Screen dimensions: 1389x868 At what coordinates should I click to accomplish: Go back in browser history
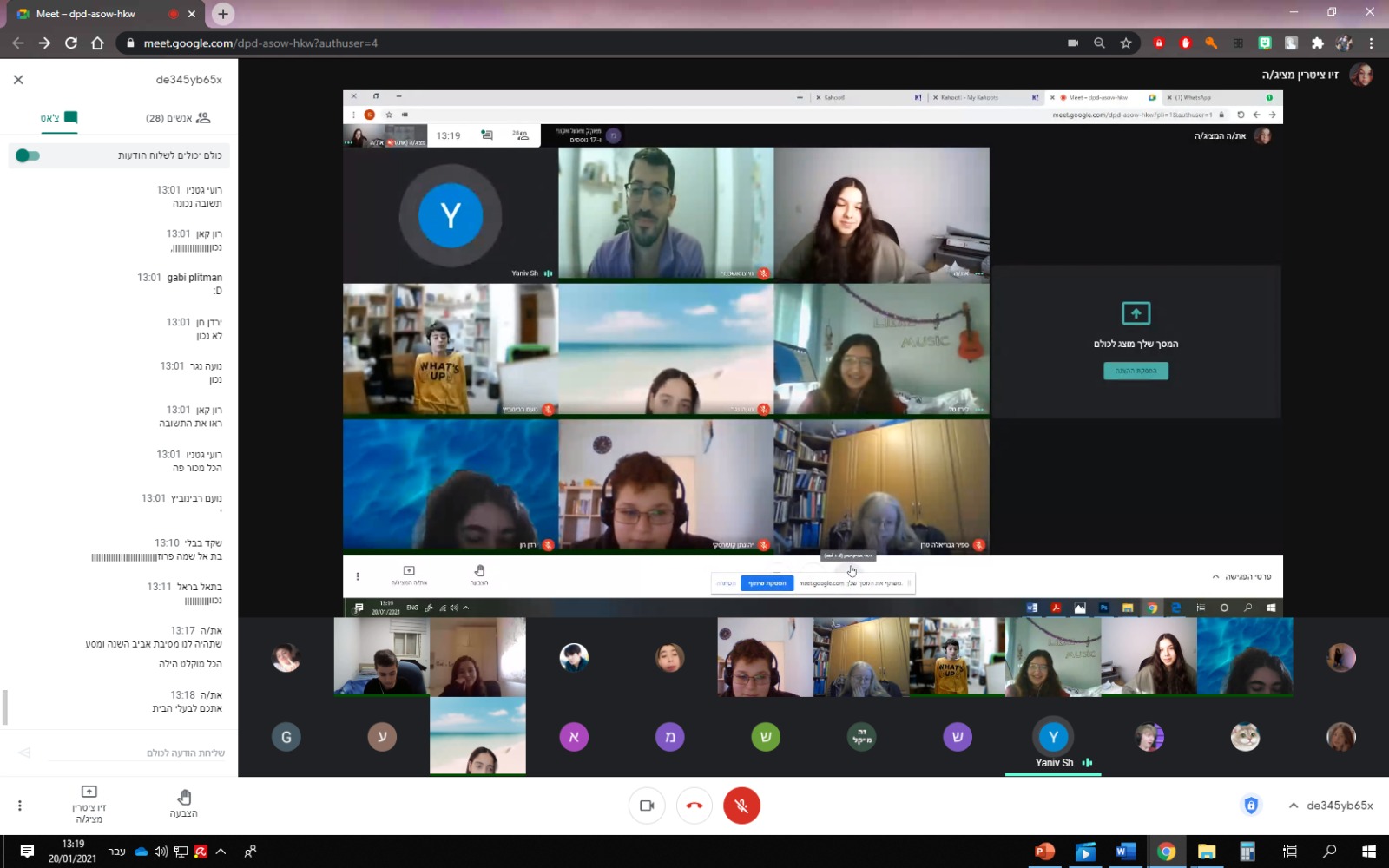point(18,43)
